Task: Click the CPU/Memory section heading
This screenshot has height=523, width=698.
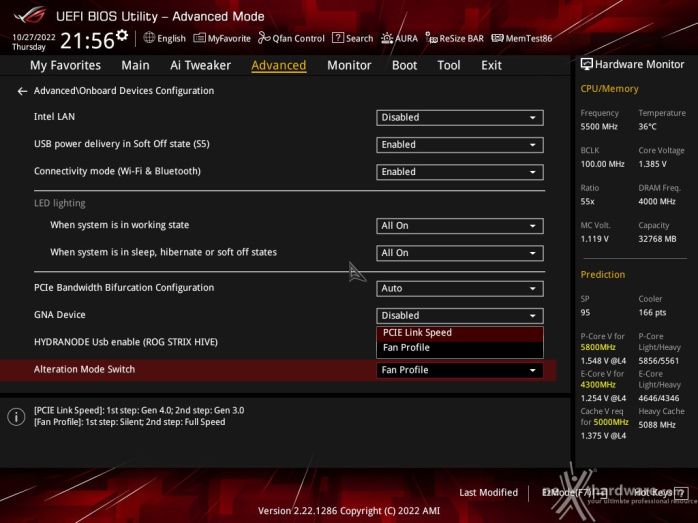Action: [x=609, y=89]
